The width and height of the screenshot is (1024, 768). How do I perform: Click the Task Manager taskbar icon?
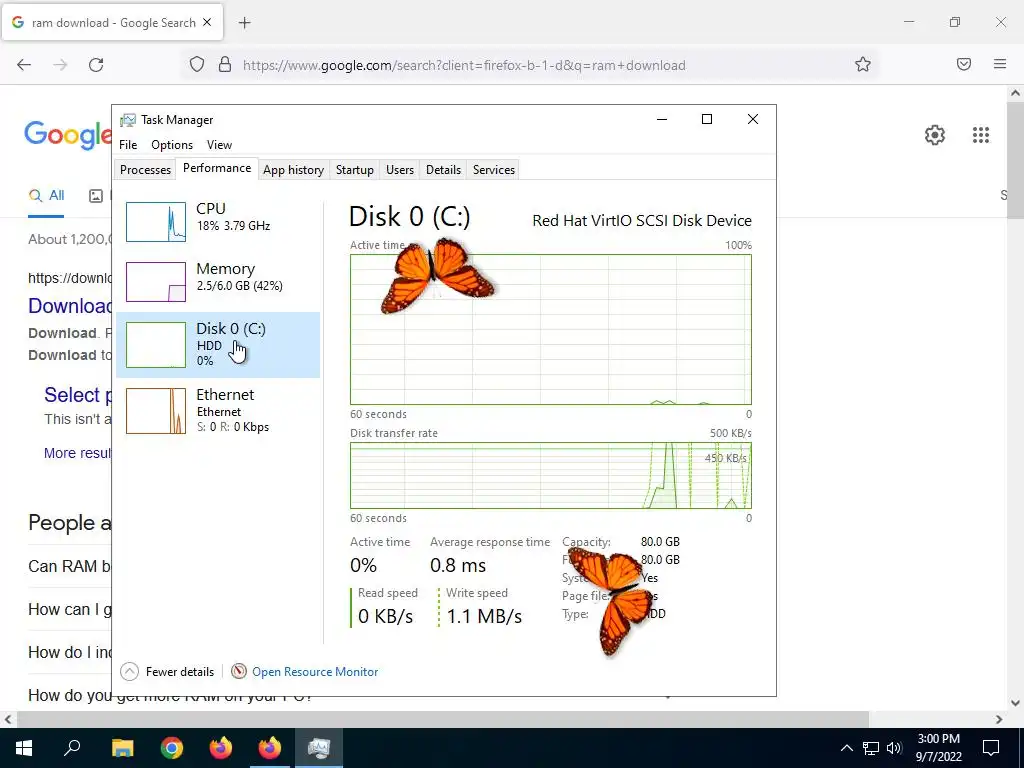point(319,748)
